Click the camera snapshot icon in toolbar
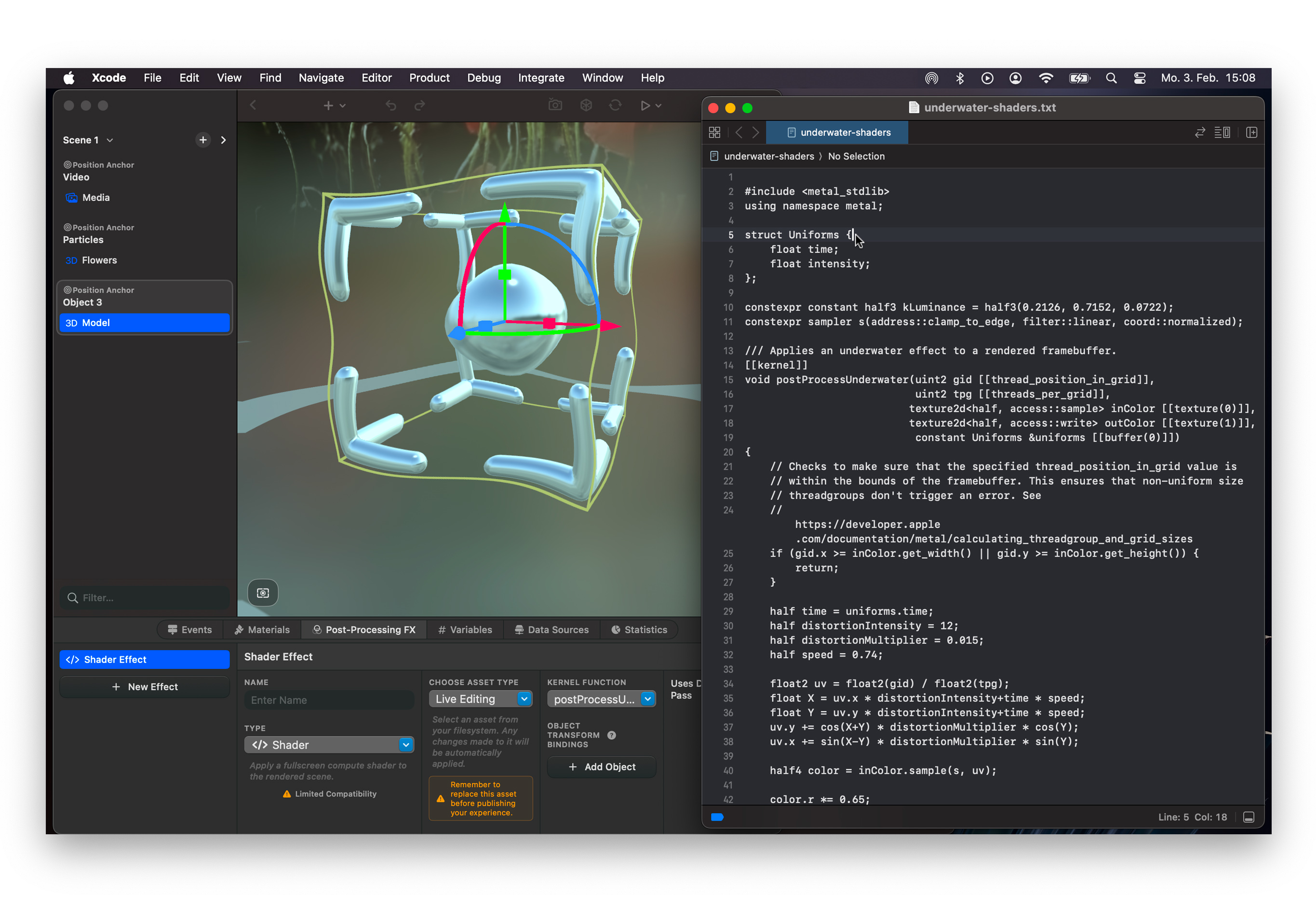Viewport: 1316px width, 897px height. [555, 106]
